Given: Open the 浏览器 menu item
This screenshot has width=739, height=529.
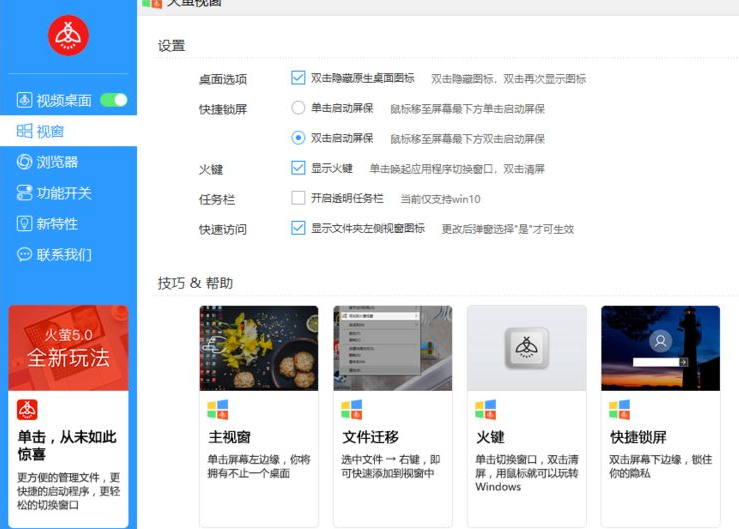Looking at the screenshot, I should [57, 162].
